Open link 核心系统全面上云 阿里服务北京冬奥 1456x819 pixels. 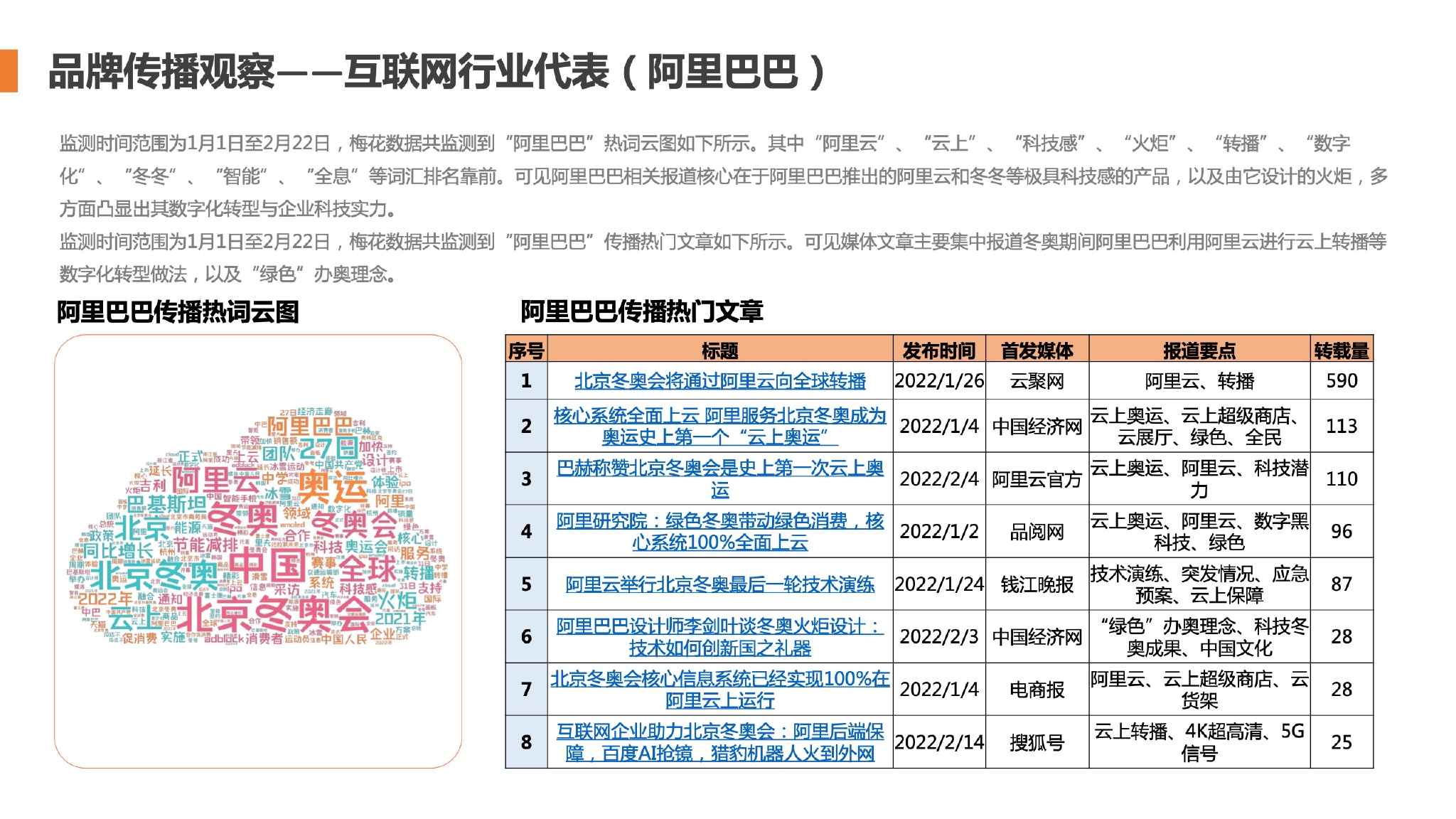click(719, 426)
